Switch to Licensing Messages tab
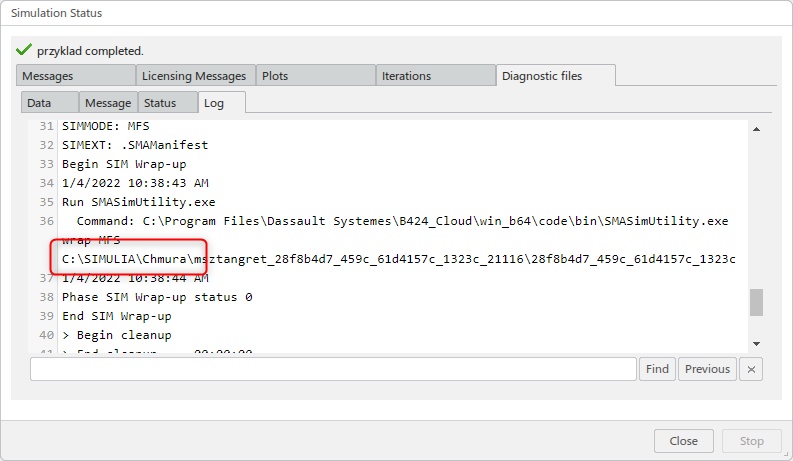Viewport: 793px width, 461px height. click(195, 76)
